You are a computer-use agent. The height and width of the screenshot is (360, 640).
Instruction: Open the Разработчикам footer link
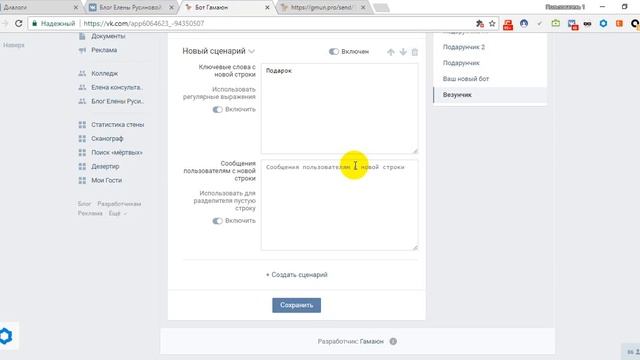tap(119, 204)
